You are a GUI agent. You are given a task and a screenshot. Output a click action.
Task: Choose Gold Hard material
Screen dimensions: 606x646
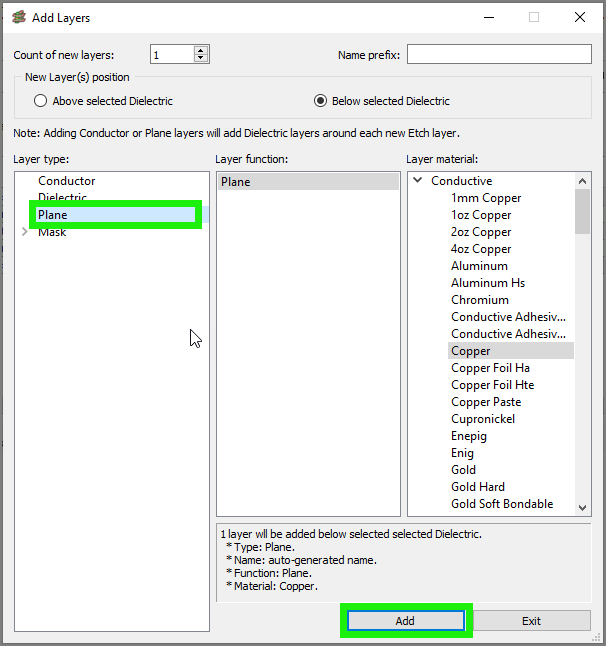point(478,487)
